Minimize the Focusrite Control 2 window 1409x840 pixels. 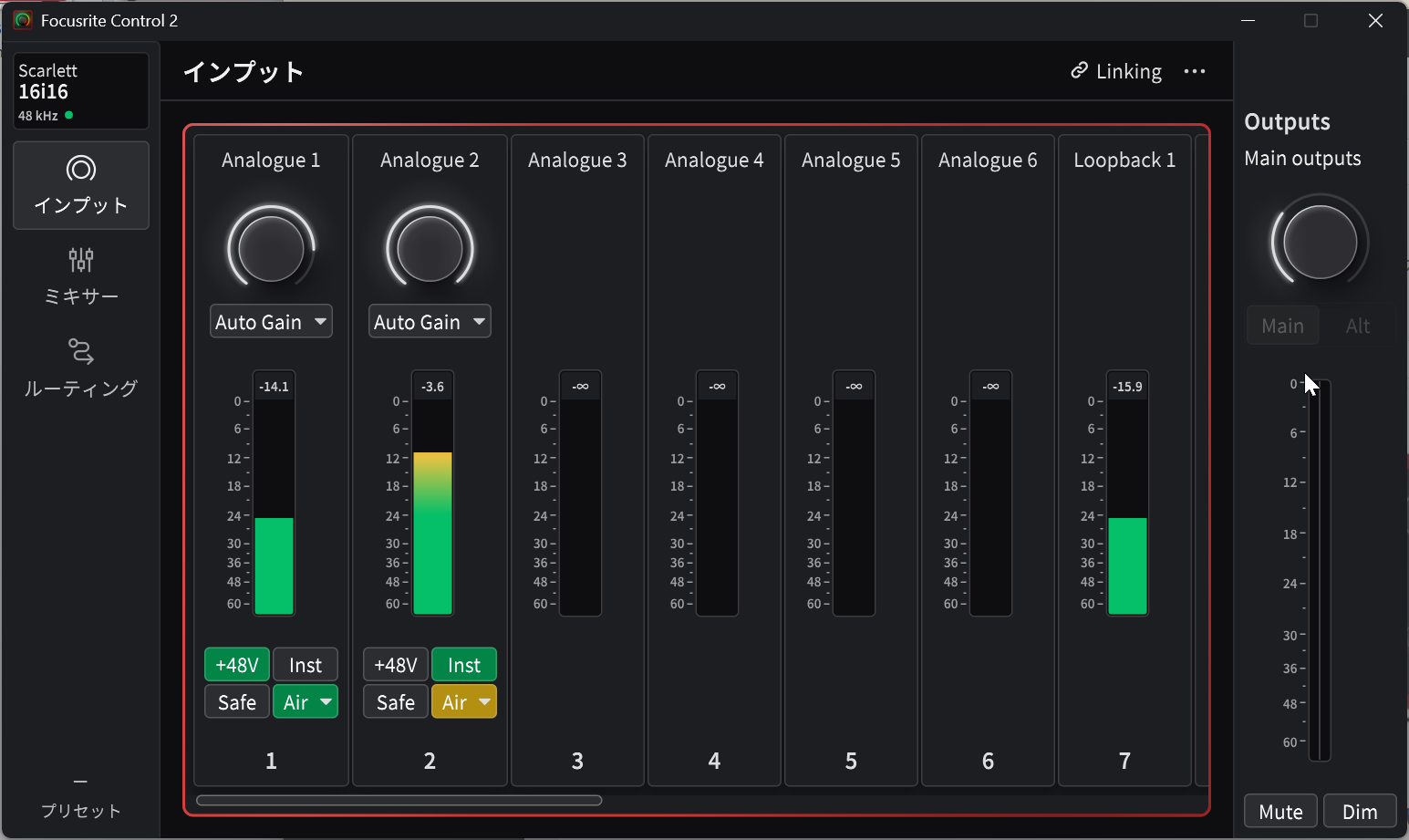(1248, 20)
